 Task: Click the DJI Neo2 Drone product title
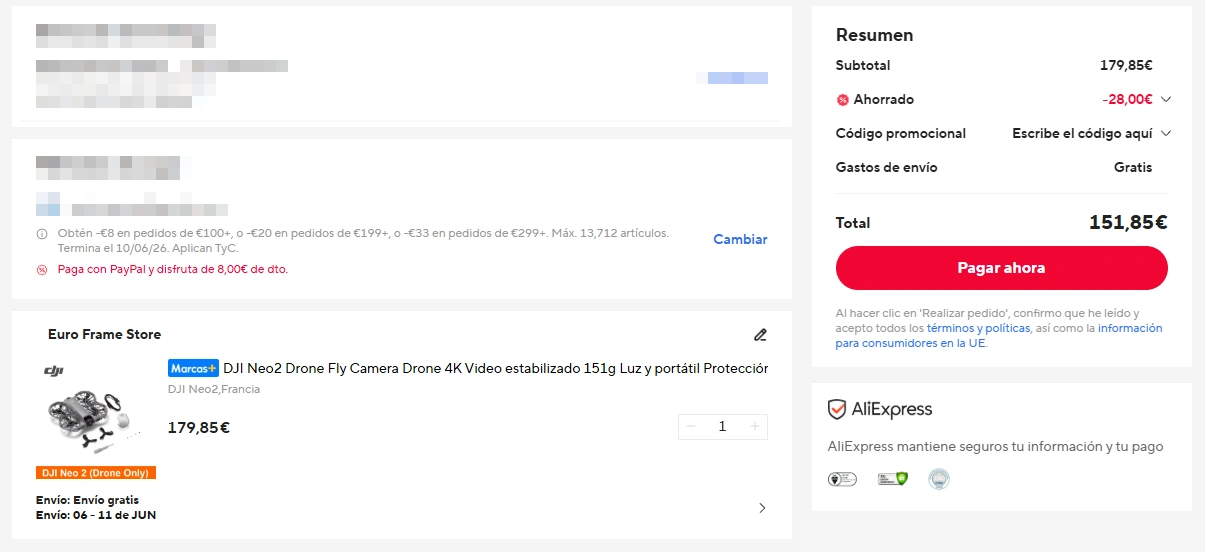(x=495, y=368)
